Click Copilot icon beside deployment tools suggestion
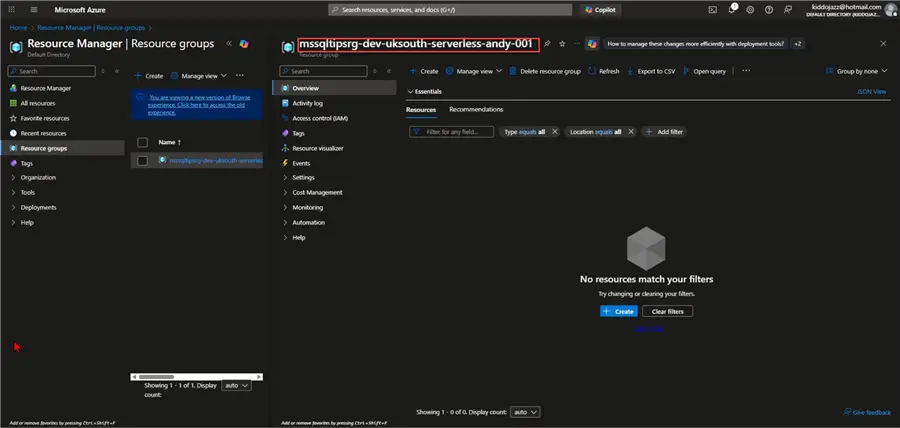 pyautogui.click(x=592, y=44)
